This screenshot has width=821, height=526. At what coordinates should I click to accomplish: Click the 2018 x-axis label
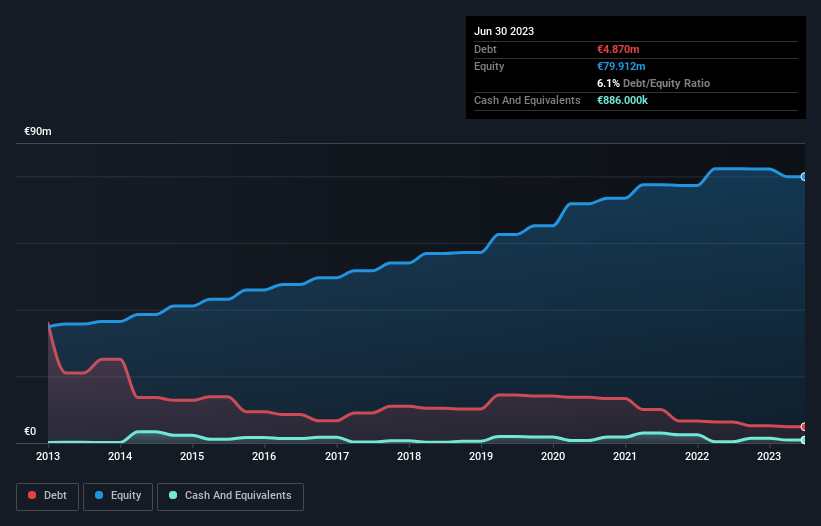(409, 456)
